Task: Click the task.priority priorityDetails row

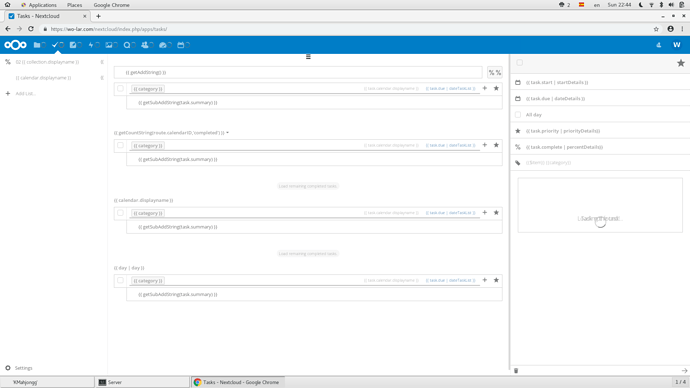Action: (600, 131)
